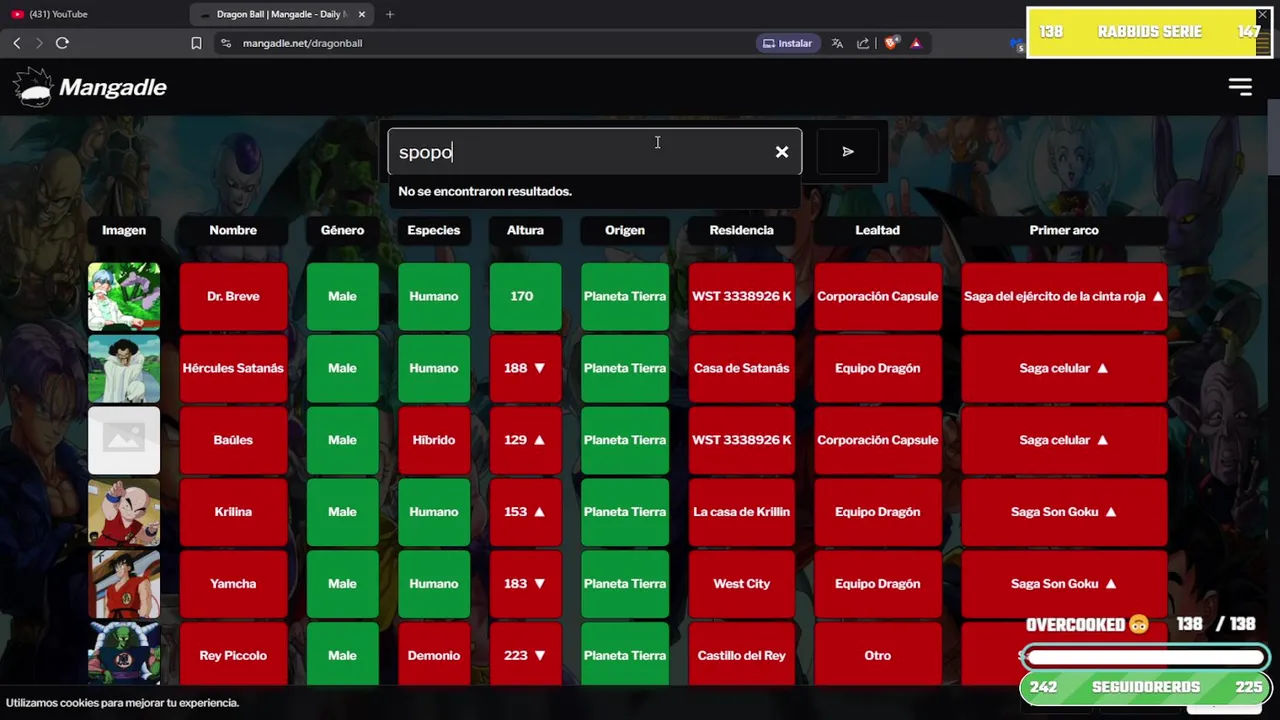
Task: Click the 153 height cell
Action: point(525,512)
